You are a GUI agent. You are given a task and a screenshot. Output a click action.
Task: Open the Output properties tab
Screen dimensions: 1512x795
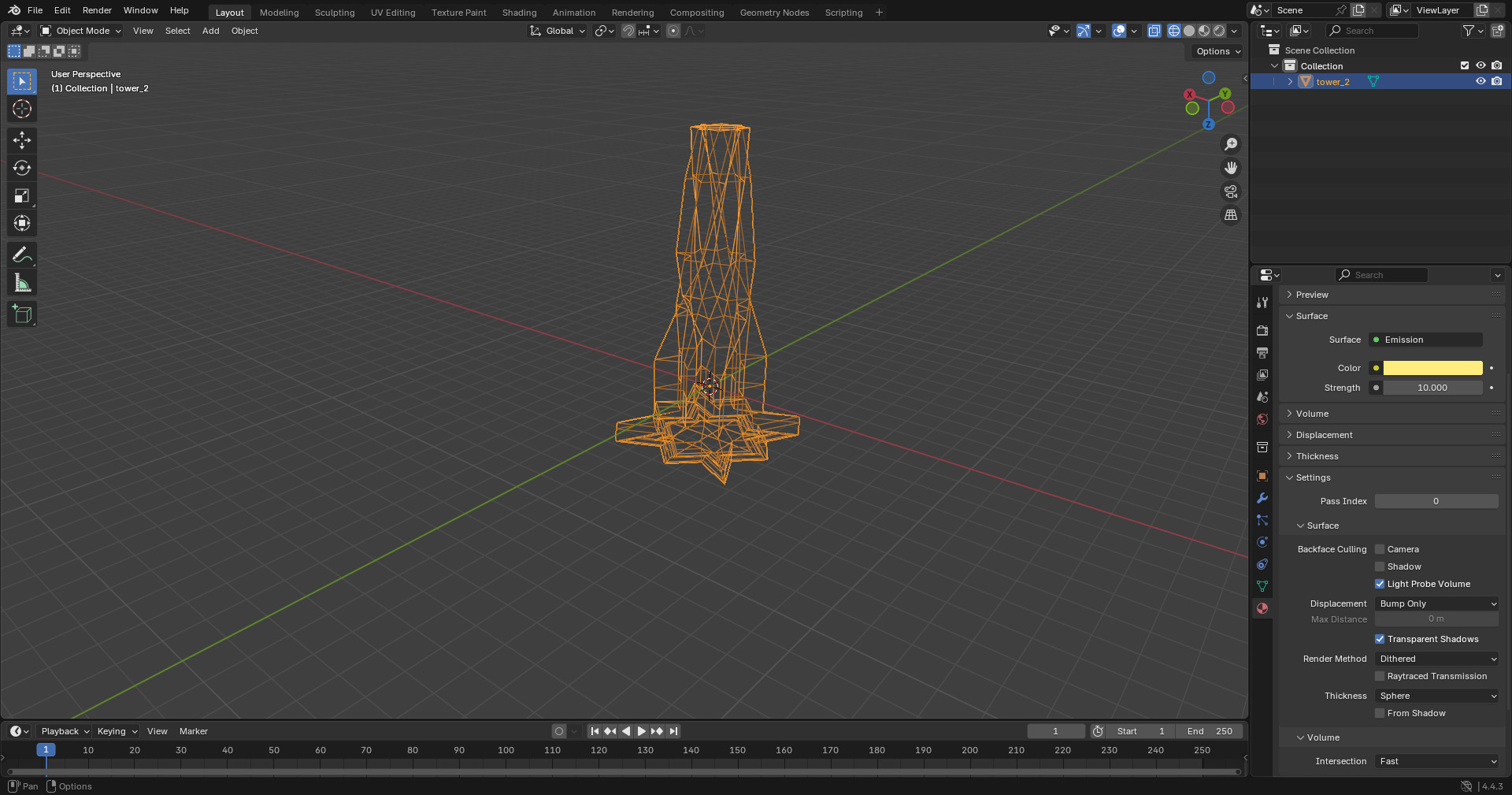tap(1262, 353)
